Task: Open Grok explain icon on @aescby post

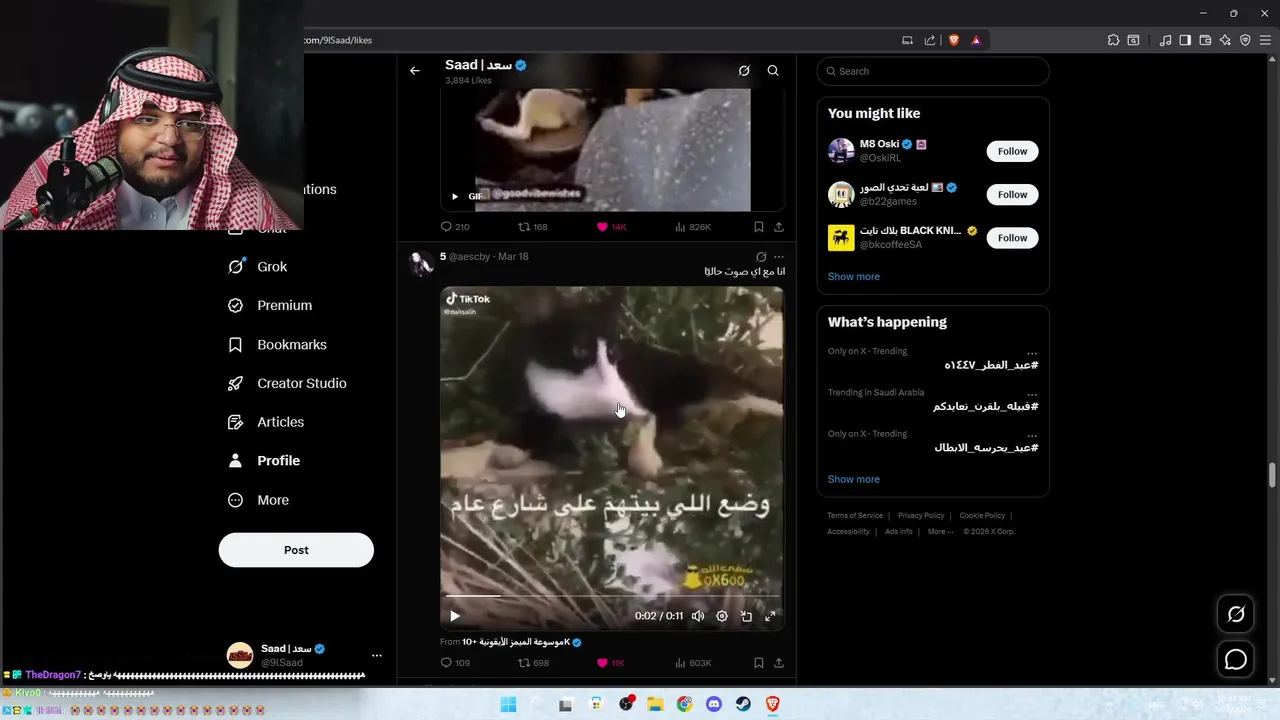Action: (761, 257)
